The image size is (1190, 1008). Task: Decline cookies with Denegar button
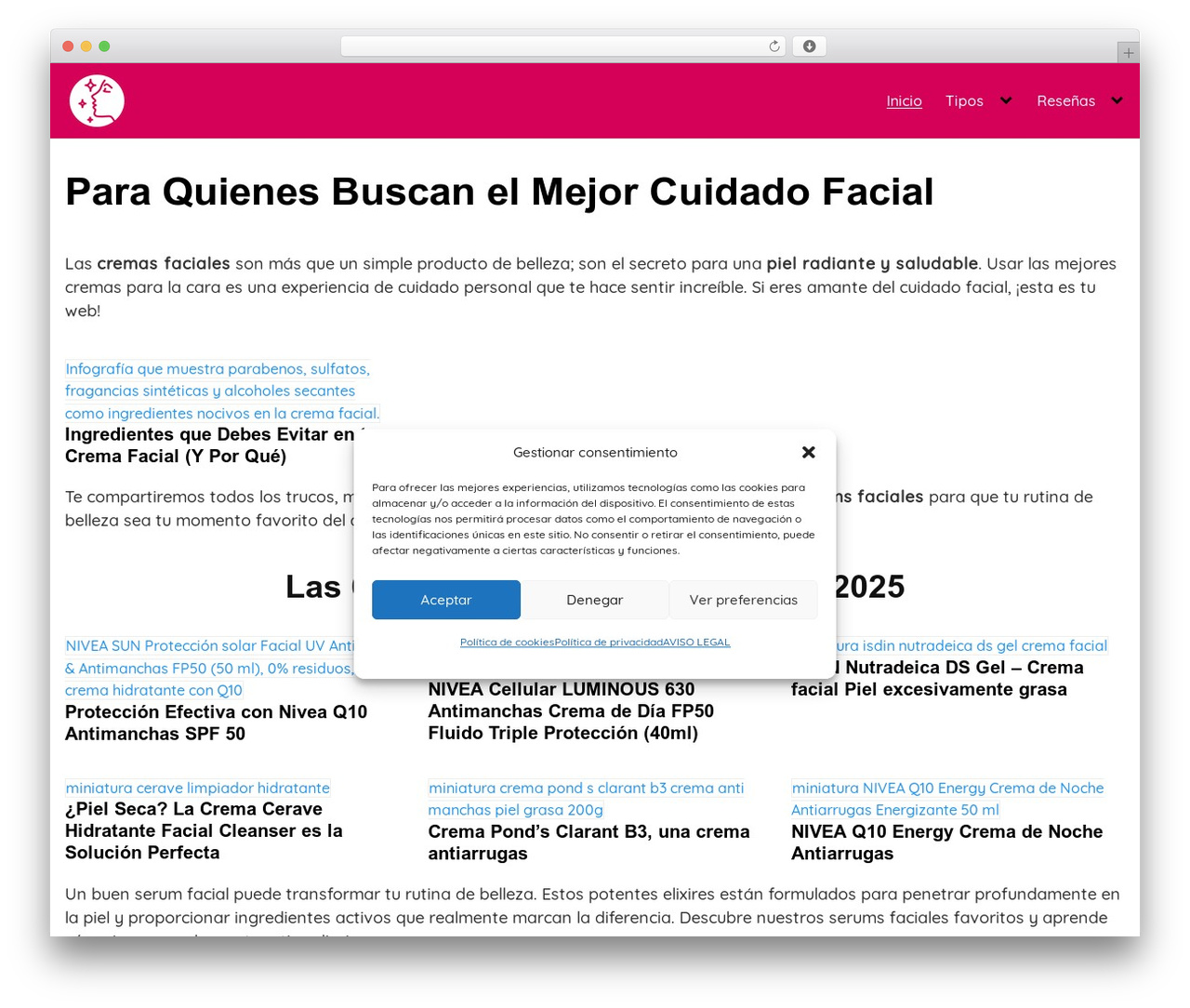point(595,600)
